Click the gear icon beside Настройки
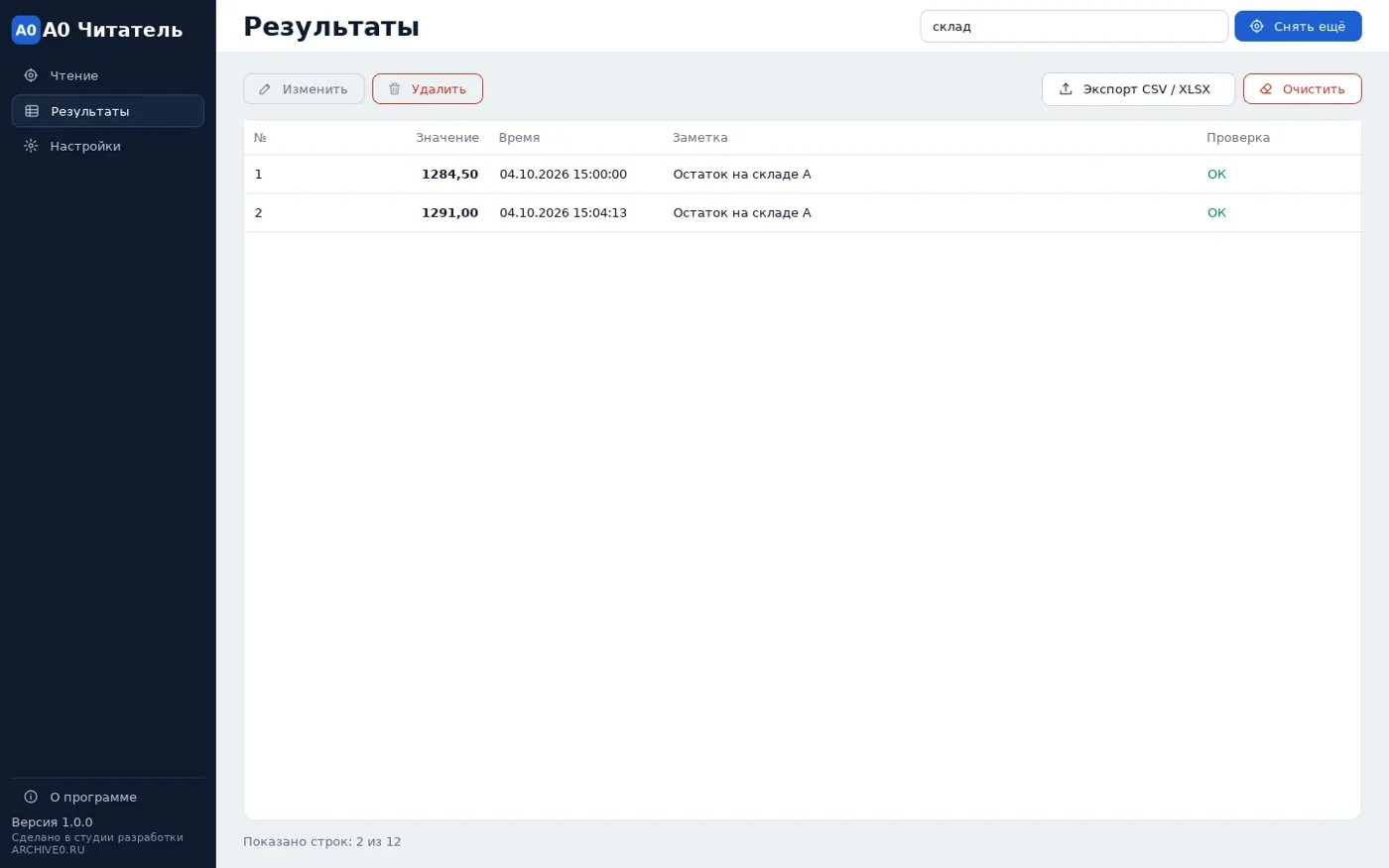Screen dimensions: 1389x868 [x=31, y=146]
